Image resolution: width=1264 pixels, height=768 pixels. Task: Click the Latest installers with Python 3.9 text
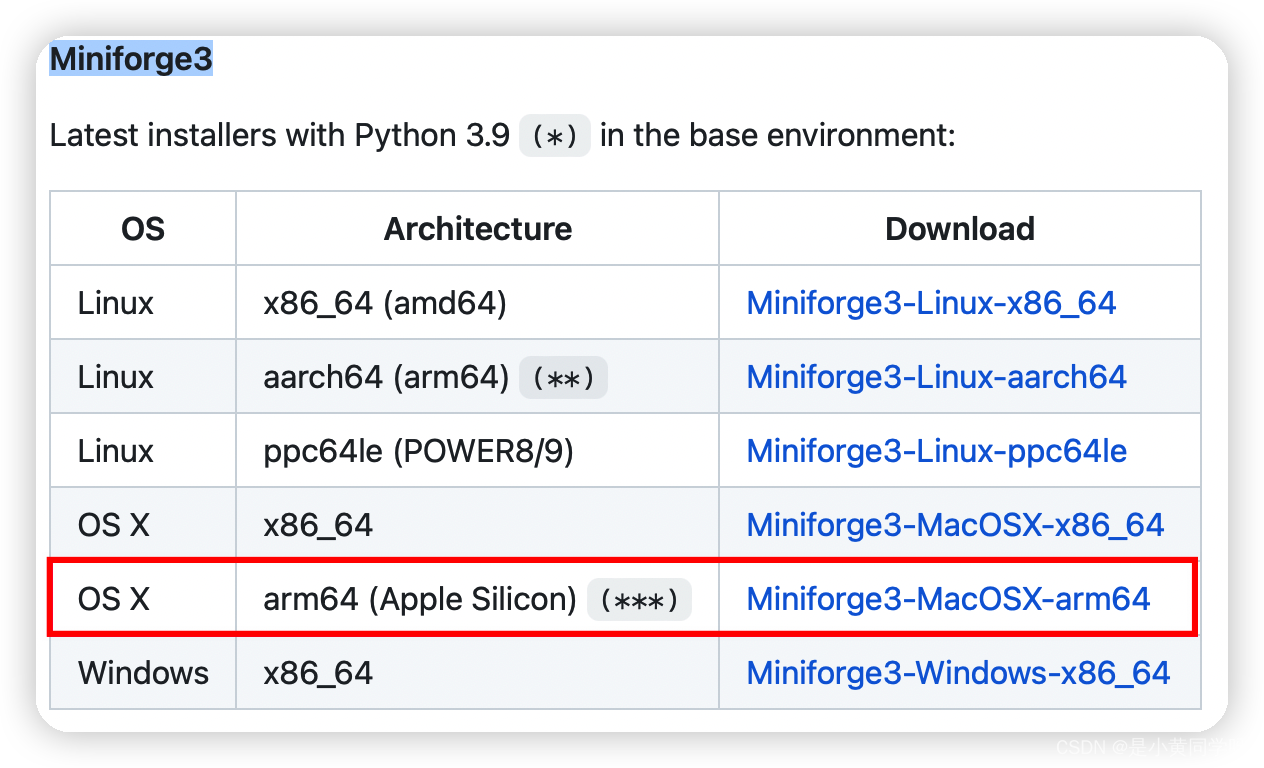[x=280, y=135]
